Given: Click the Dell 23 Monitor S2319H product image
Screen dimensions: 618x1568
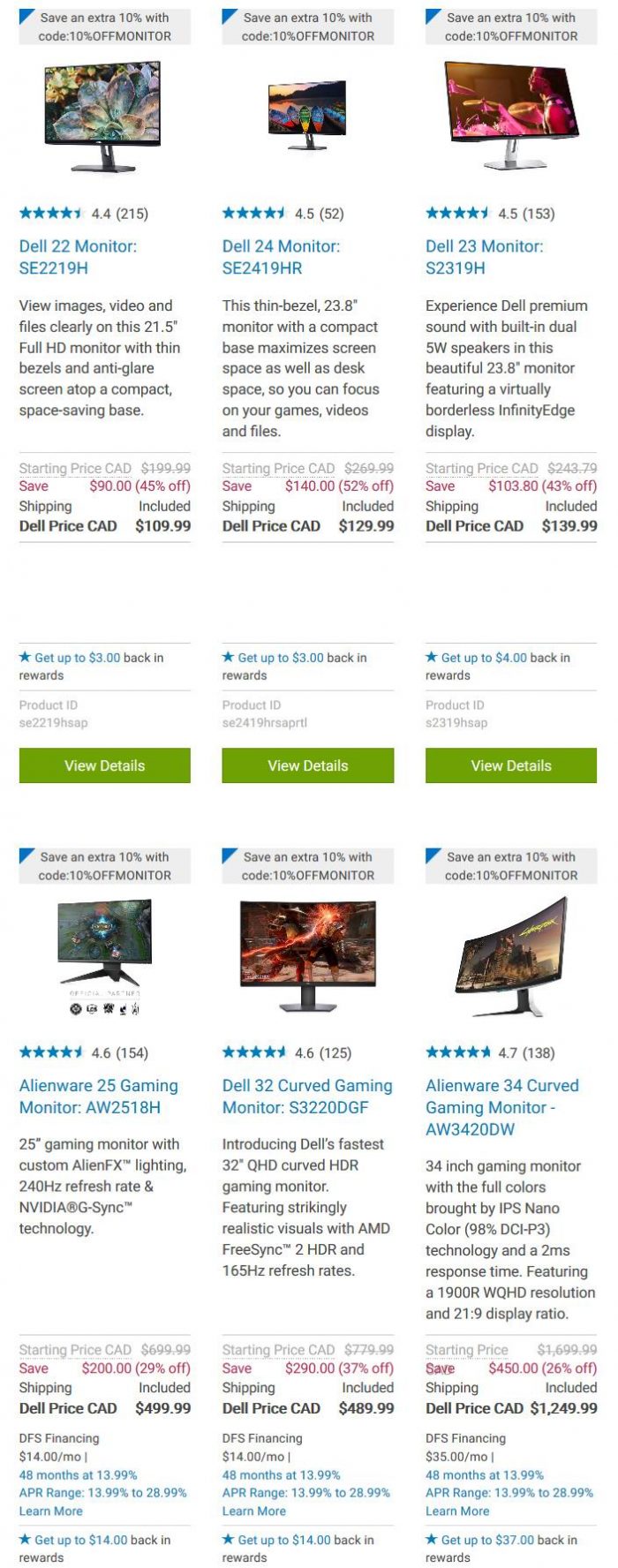Looking at the screenshot, I should tap(512, 115).
